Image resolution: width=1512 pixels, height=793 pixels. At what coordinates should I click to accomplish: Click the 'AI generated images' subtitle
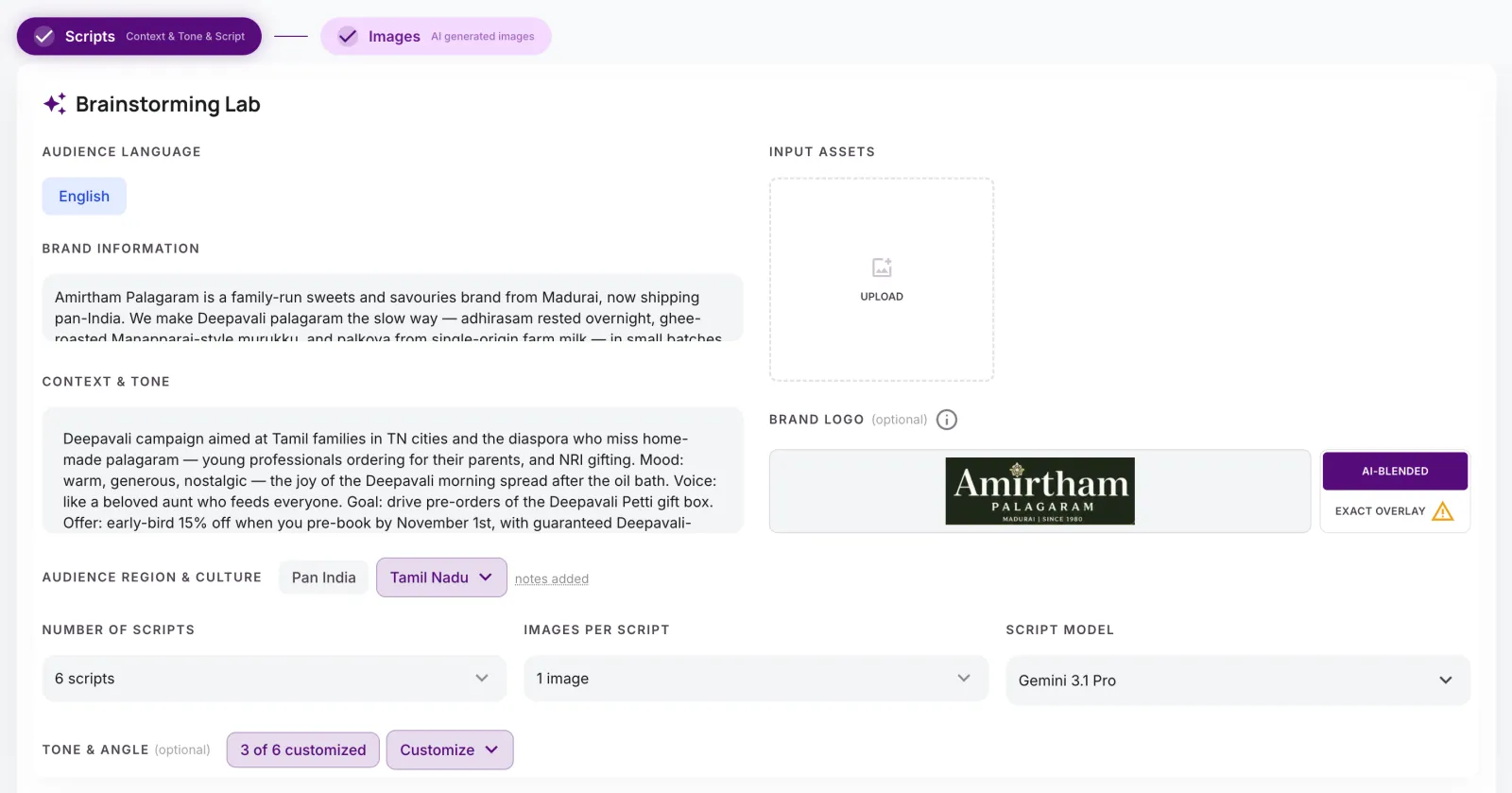483,37
